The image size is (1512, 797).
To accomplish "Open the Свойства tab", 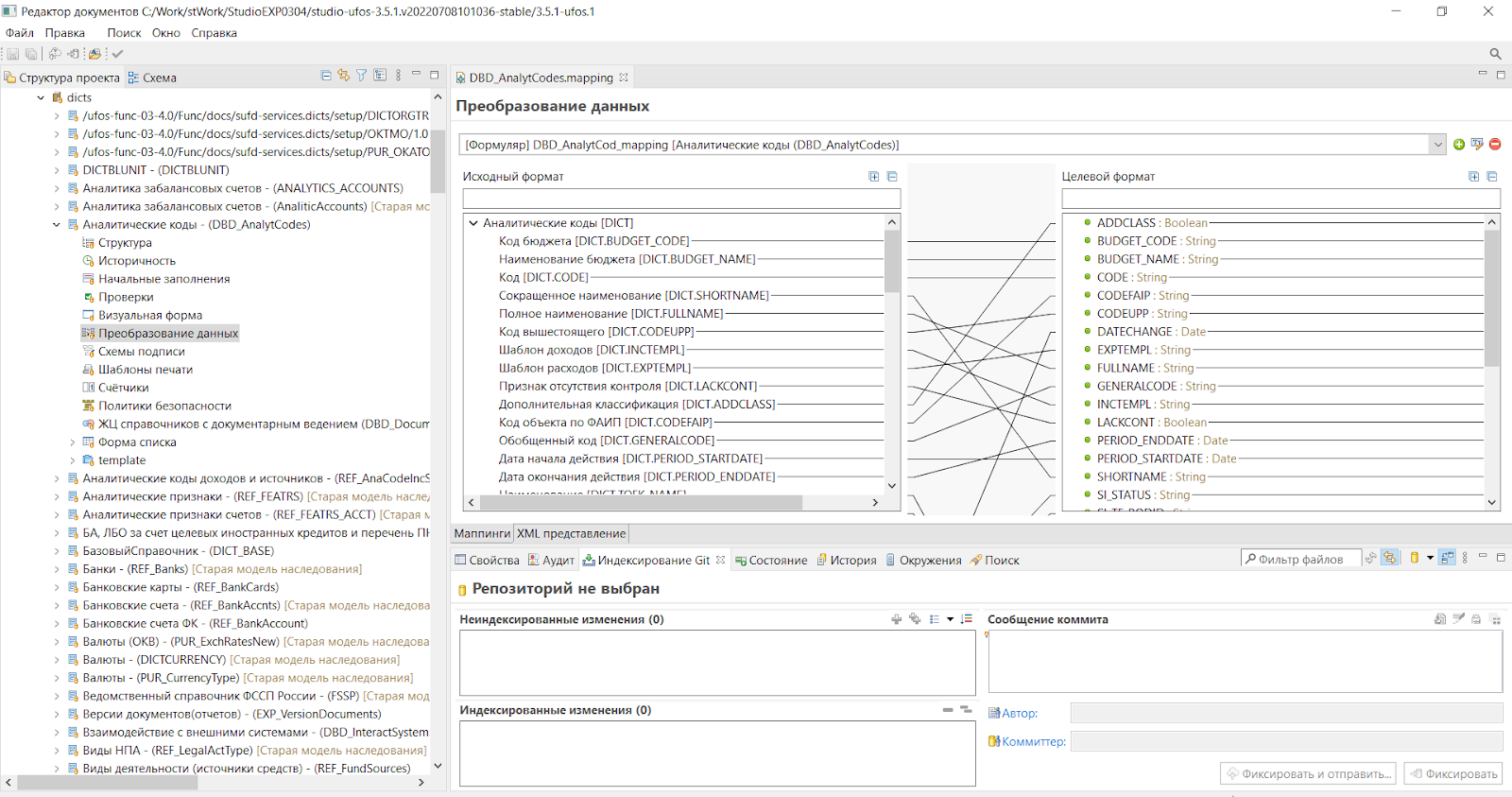I will [x=488, y=560].
